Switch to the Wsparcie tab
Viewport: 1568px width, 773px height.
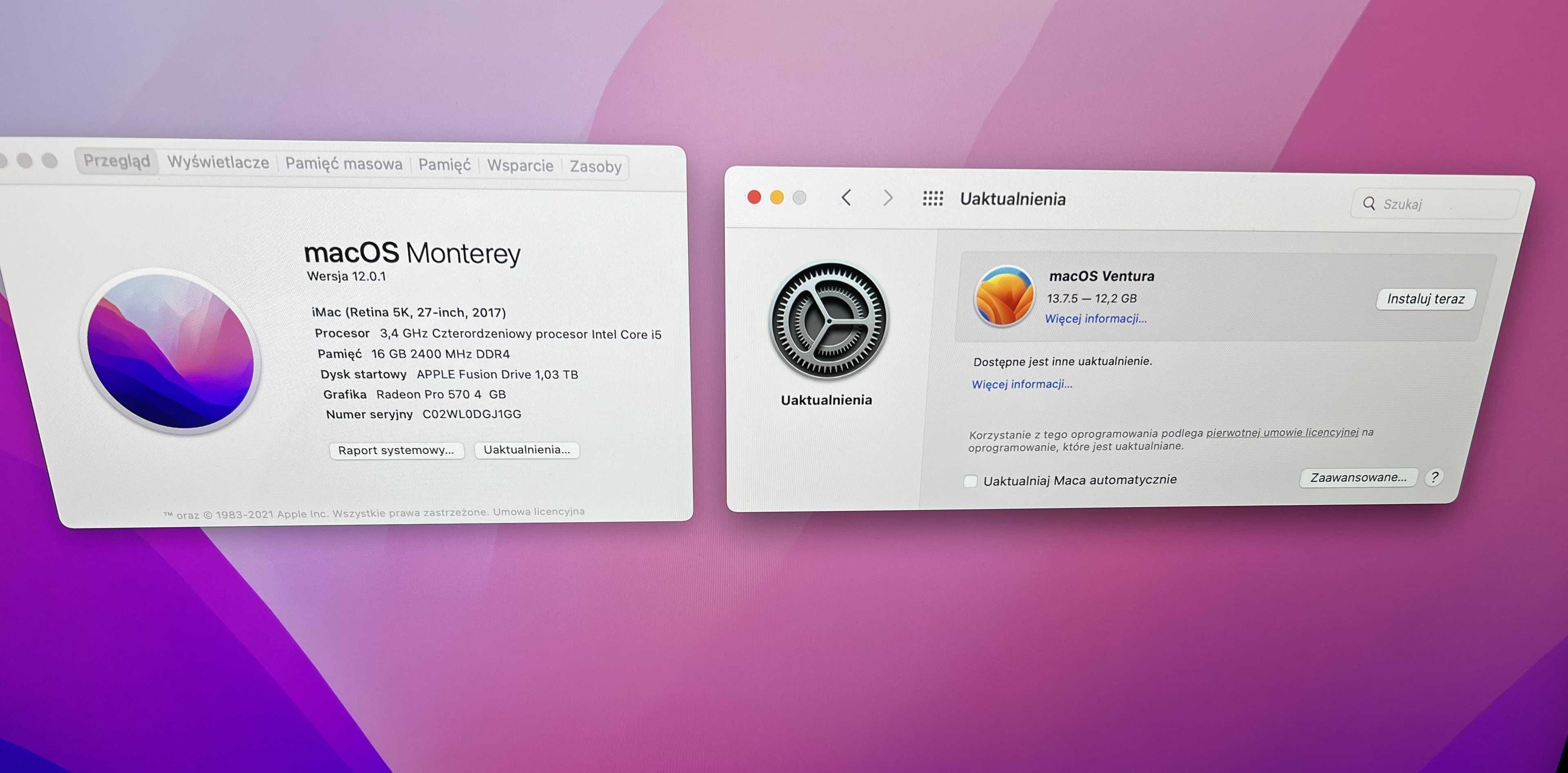click(x=521, y=166)
